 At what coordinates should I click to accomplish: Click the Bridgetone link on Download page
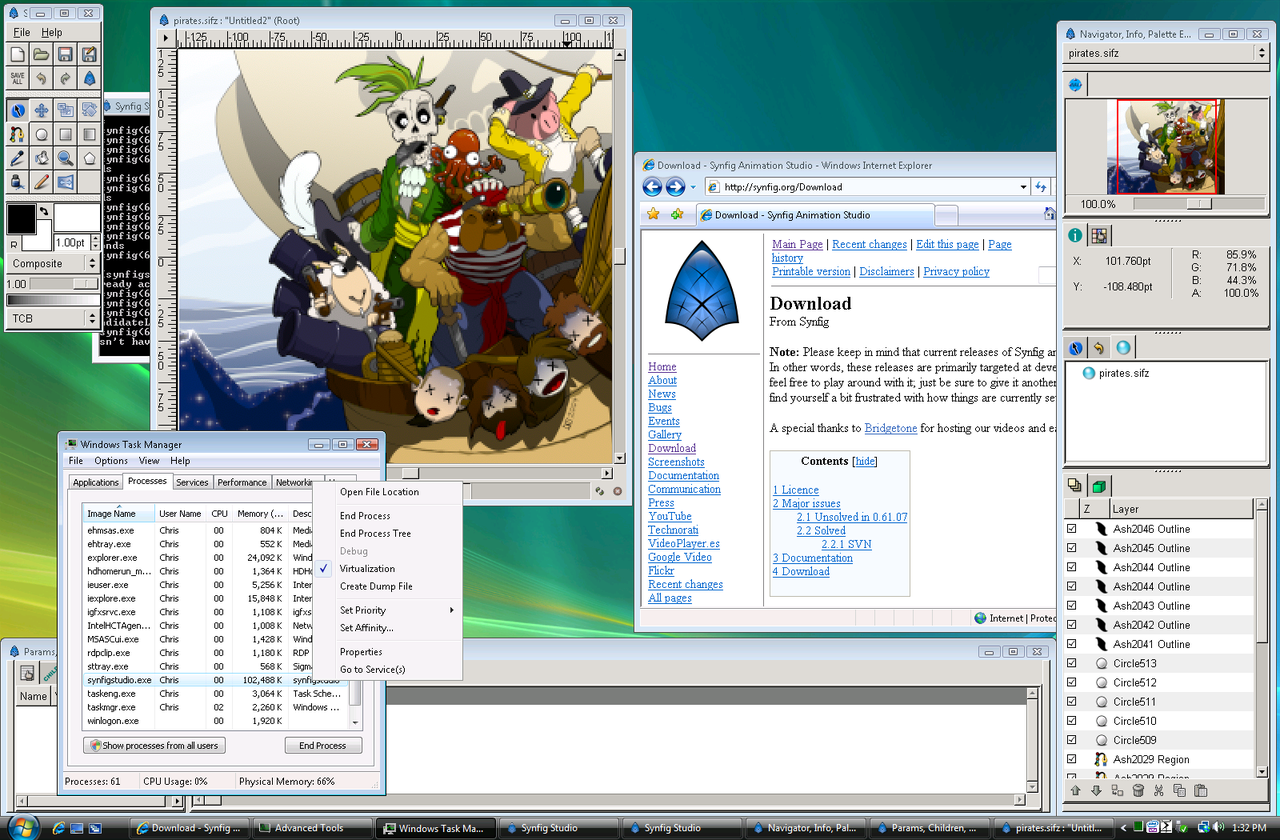click(x=892, y=428)
